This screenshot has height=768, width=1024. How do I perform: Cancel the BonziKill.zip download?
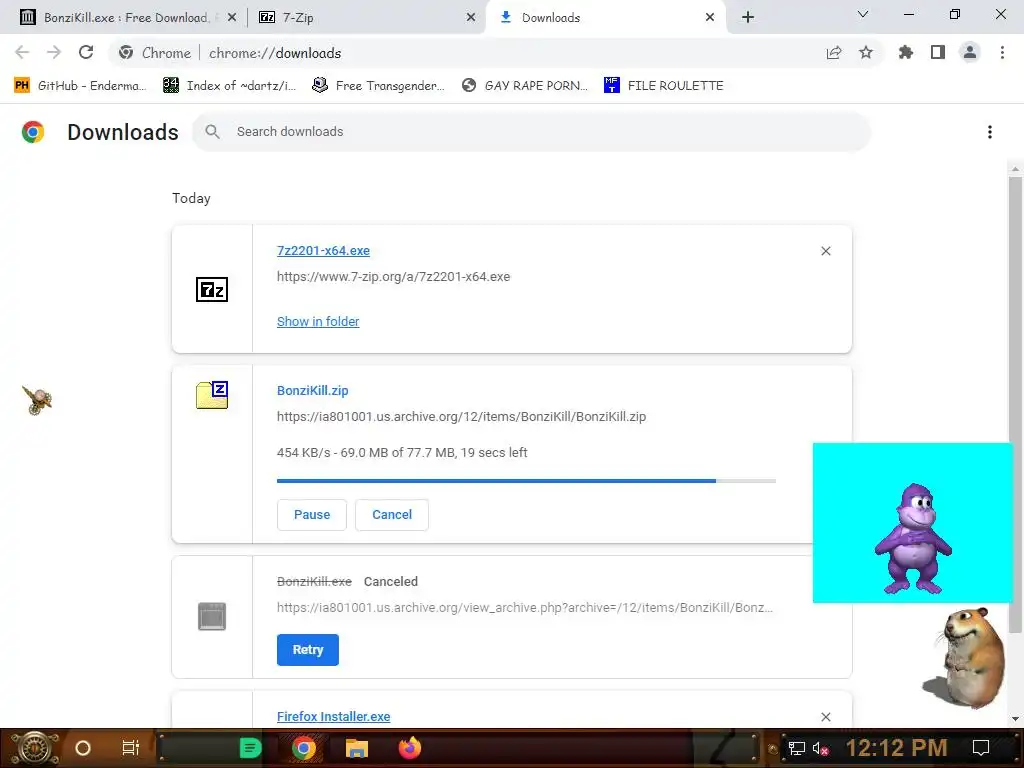[x=392, y=515]
